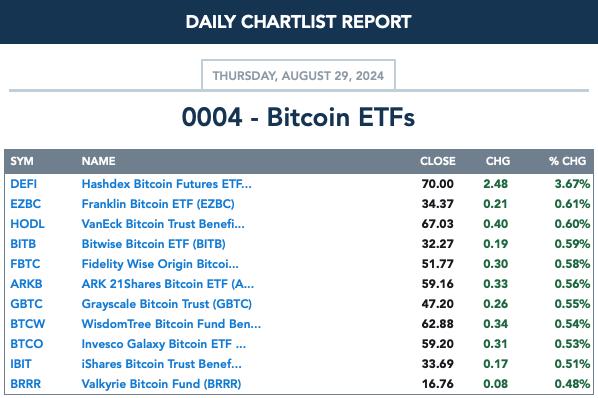Viewport: 598px width, 398px height.
Task: Open the EZBC symbol link
Action: click(x=25, y=204)
